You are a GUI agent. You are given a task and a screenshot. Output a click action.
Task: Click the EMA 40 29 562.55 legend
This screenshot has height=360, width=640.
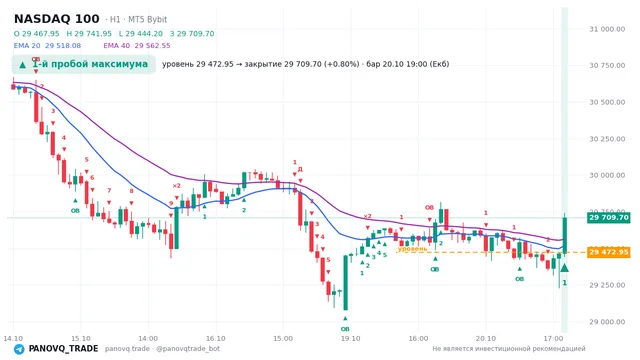137,46
